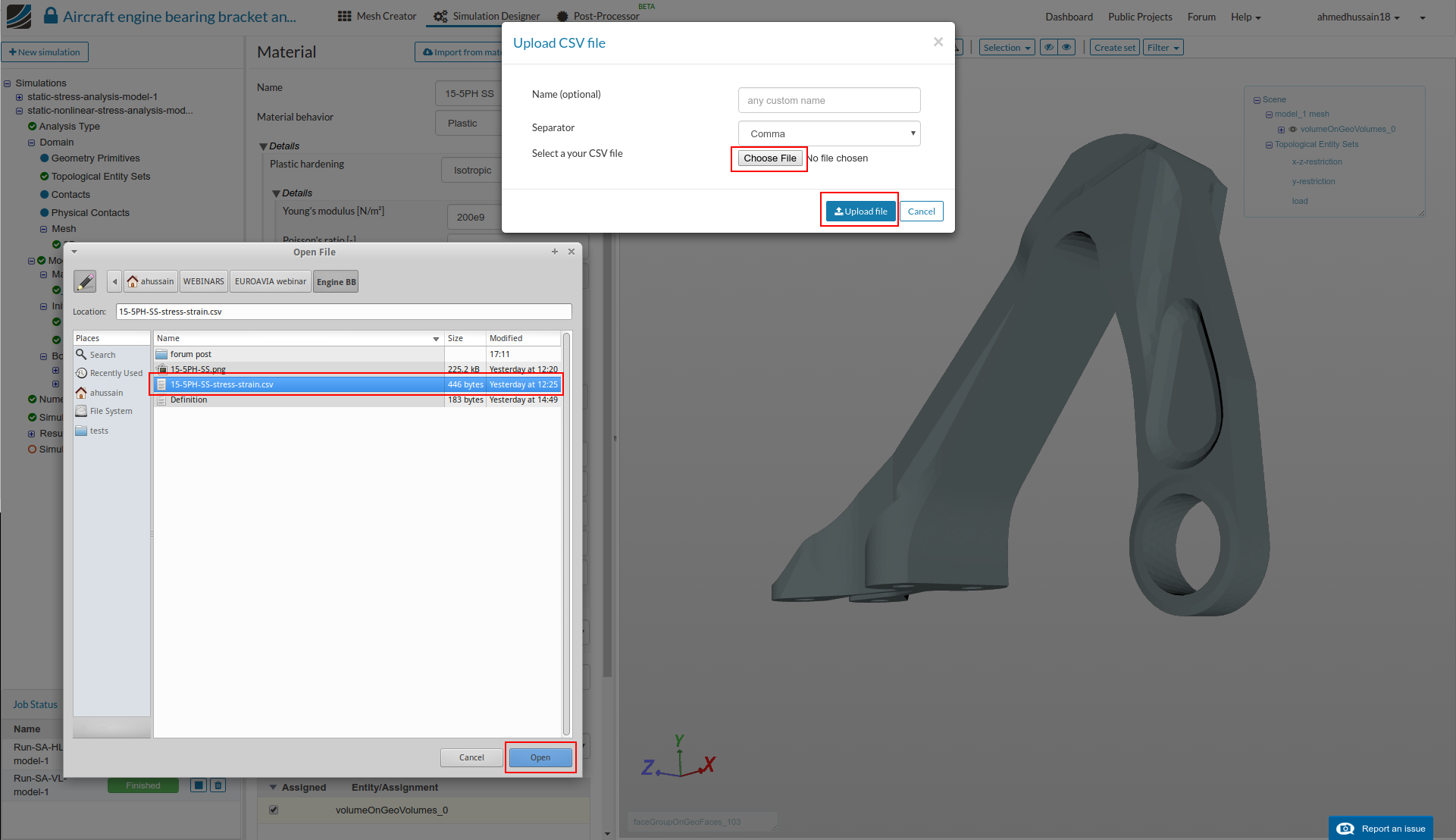Click the file list vertical scrollbar

pos(566,531)
